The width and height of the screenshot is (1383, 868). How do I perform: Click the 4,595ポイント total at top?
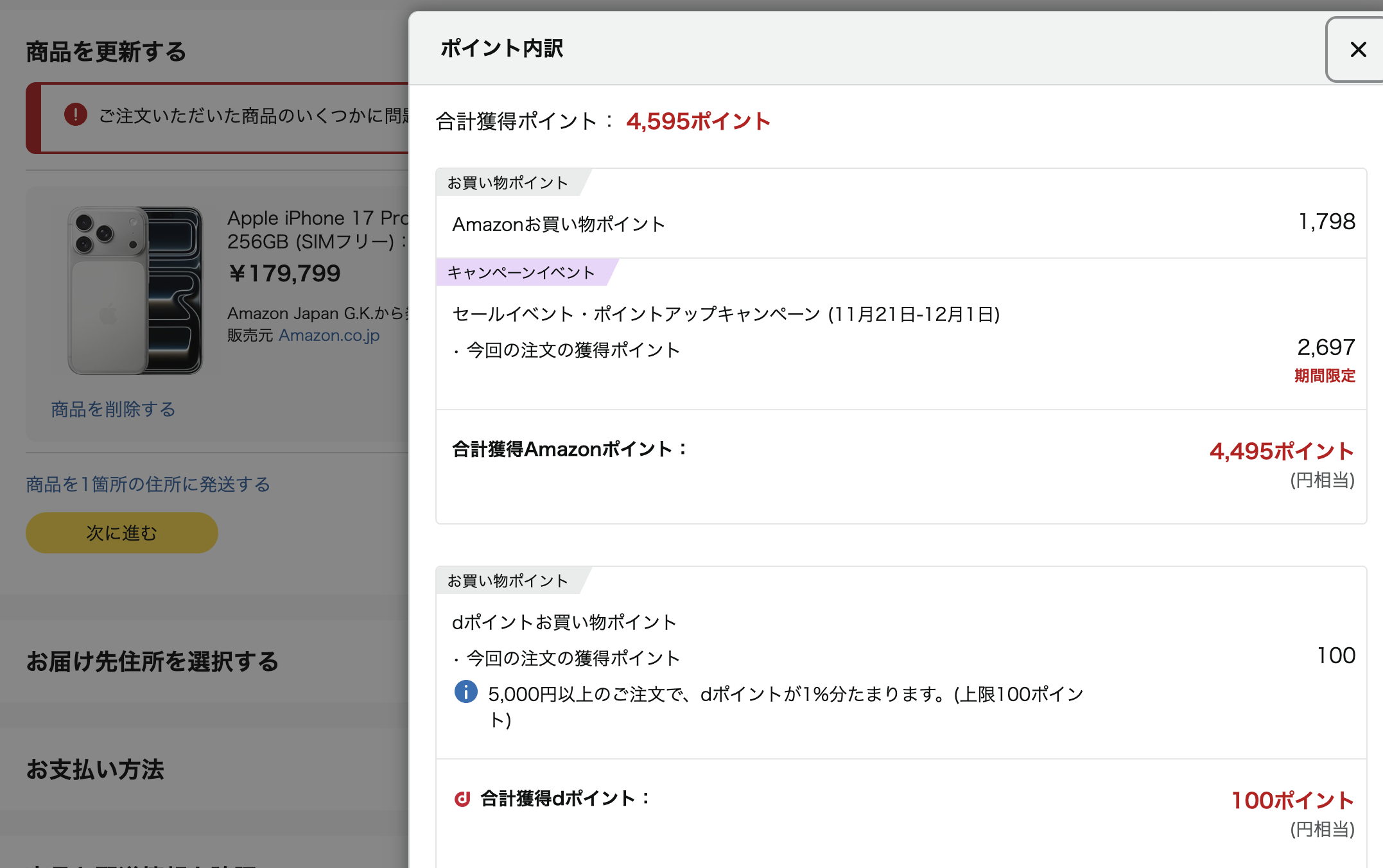click(698, 121)
